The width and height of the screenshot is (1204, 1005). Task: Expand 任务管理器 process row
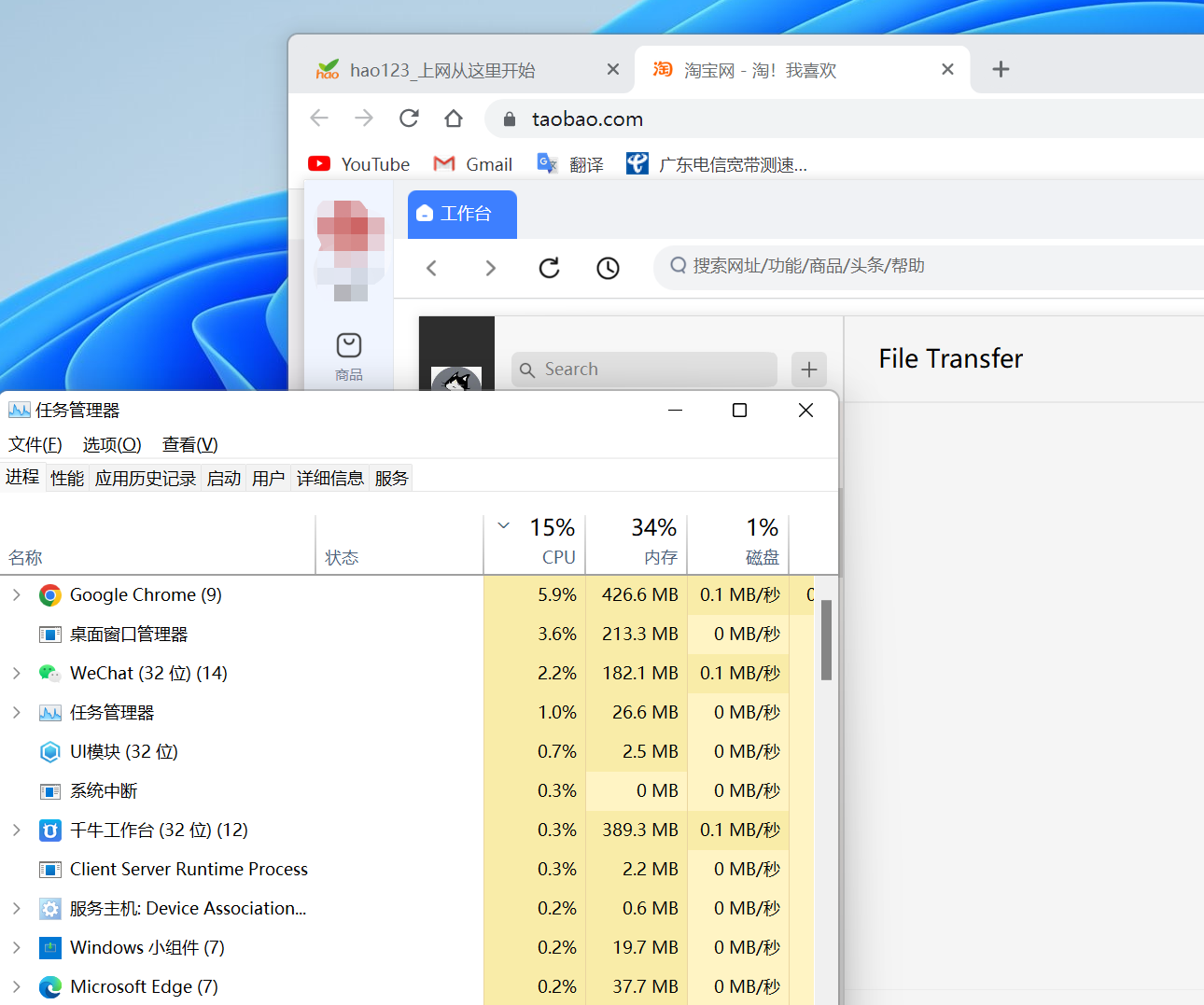click(x=16, y=712)
